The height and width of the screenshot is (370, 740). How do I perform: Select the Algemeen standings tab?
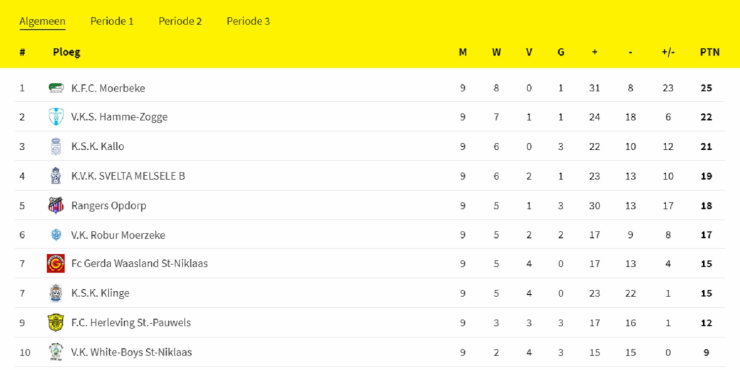pyautogui.click(x=42, y=21)
